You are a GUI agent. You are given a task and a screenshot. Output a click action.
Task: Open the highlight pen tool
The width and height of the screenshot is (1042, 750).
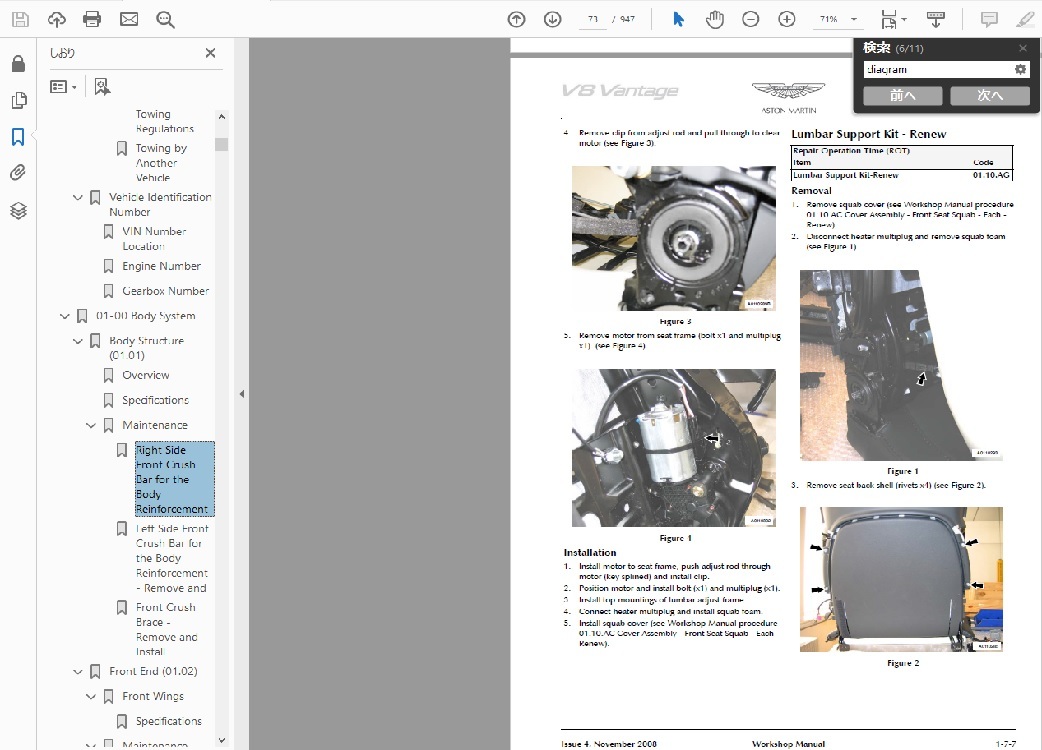[x=1025, y=19]
